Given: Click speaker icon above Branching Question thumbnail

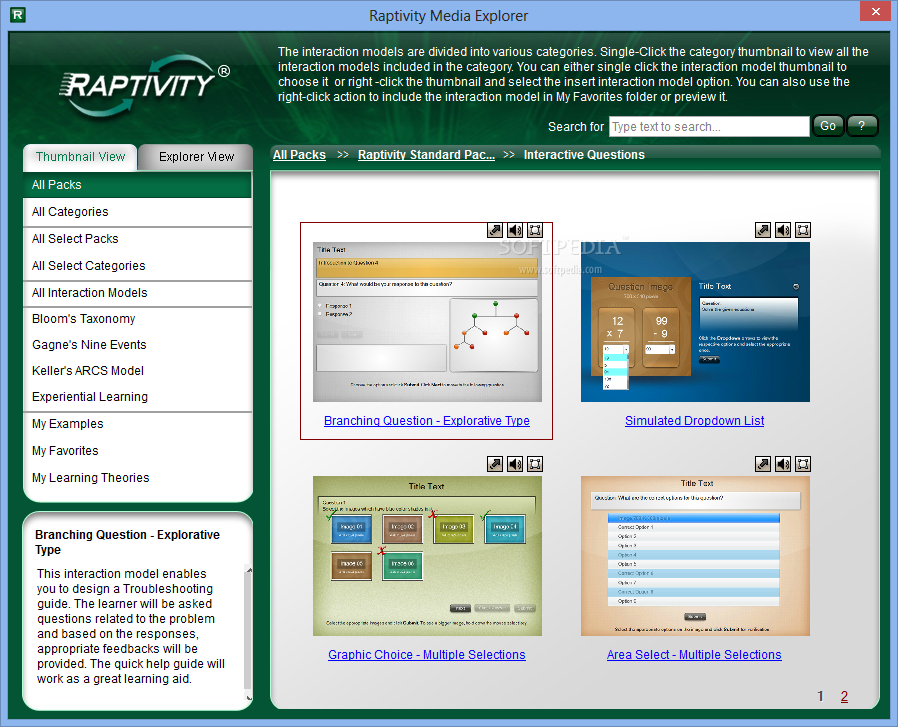Looking at the screenshot, I should tap(515, 230).
